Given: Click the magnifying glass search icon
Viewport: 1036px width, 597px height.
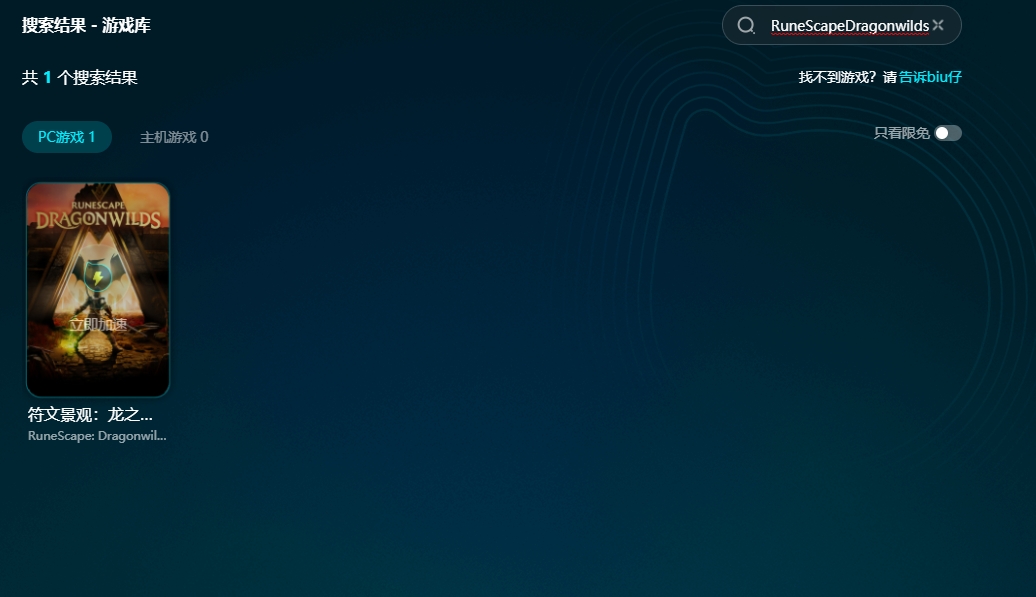Looking at the screenshot, I should point(746,26).
